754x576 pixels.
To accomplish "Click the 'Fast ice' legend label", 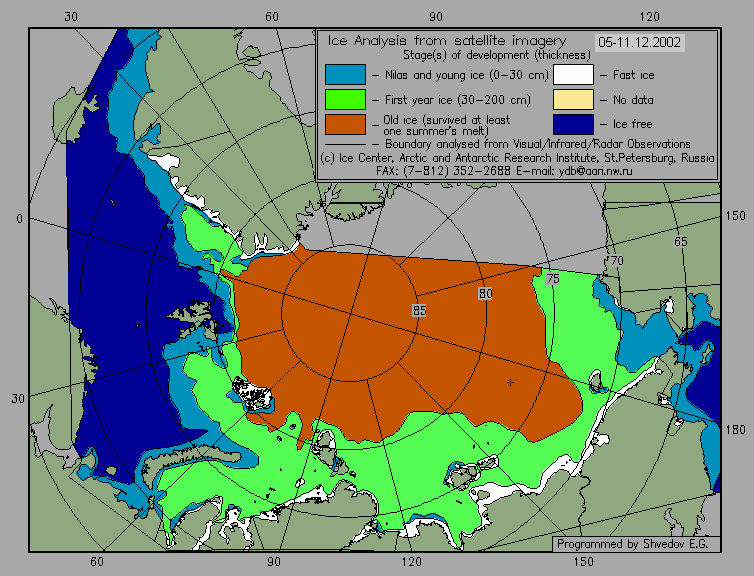I will pos(633,75).
